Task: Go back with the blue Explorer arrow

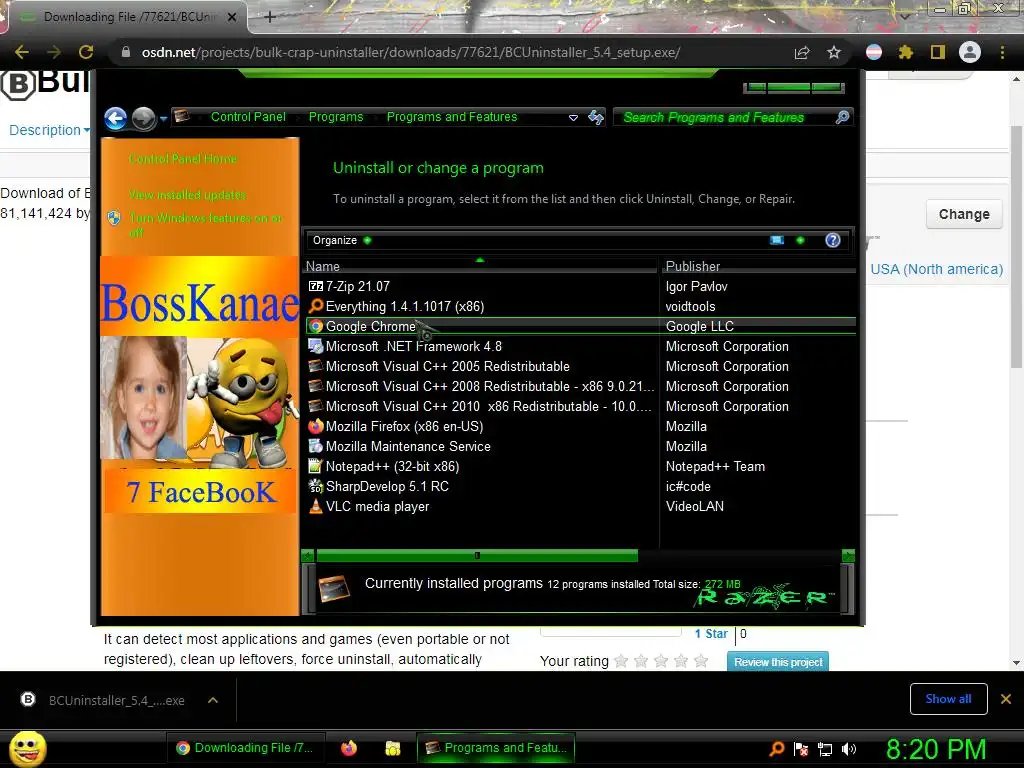Action: (x=116, y=118)
